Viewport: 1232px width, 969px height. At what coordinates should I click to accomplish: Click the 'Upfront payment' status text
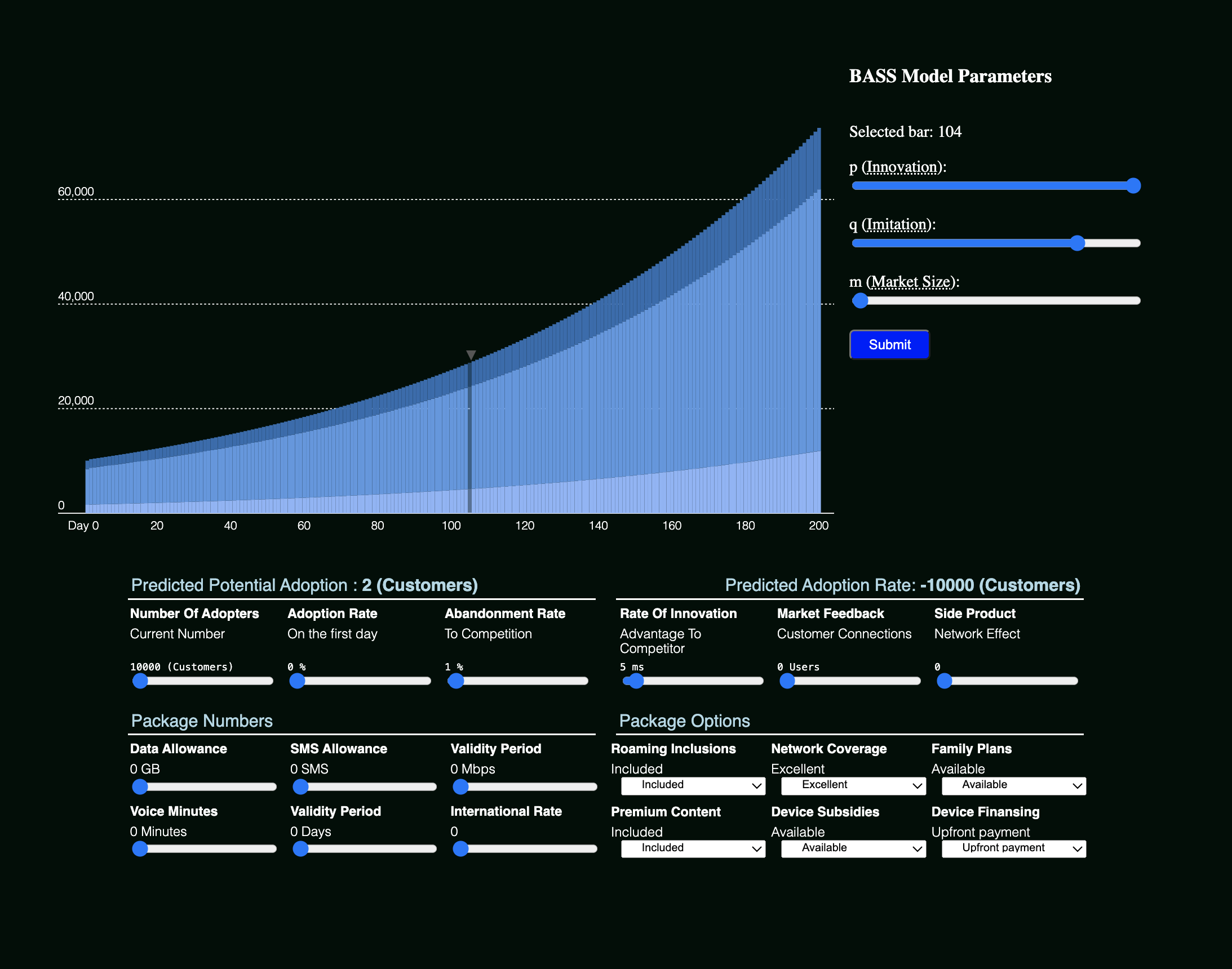tap(981, 832)
